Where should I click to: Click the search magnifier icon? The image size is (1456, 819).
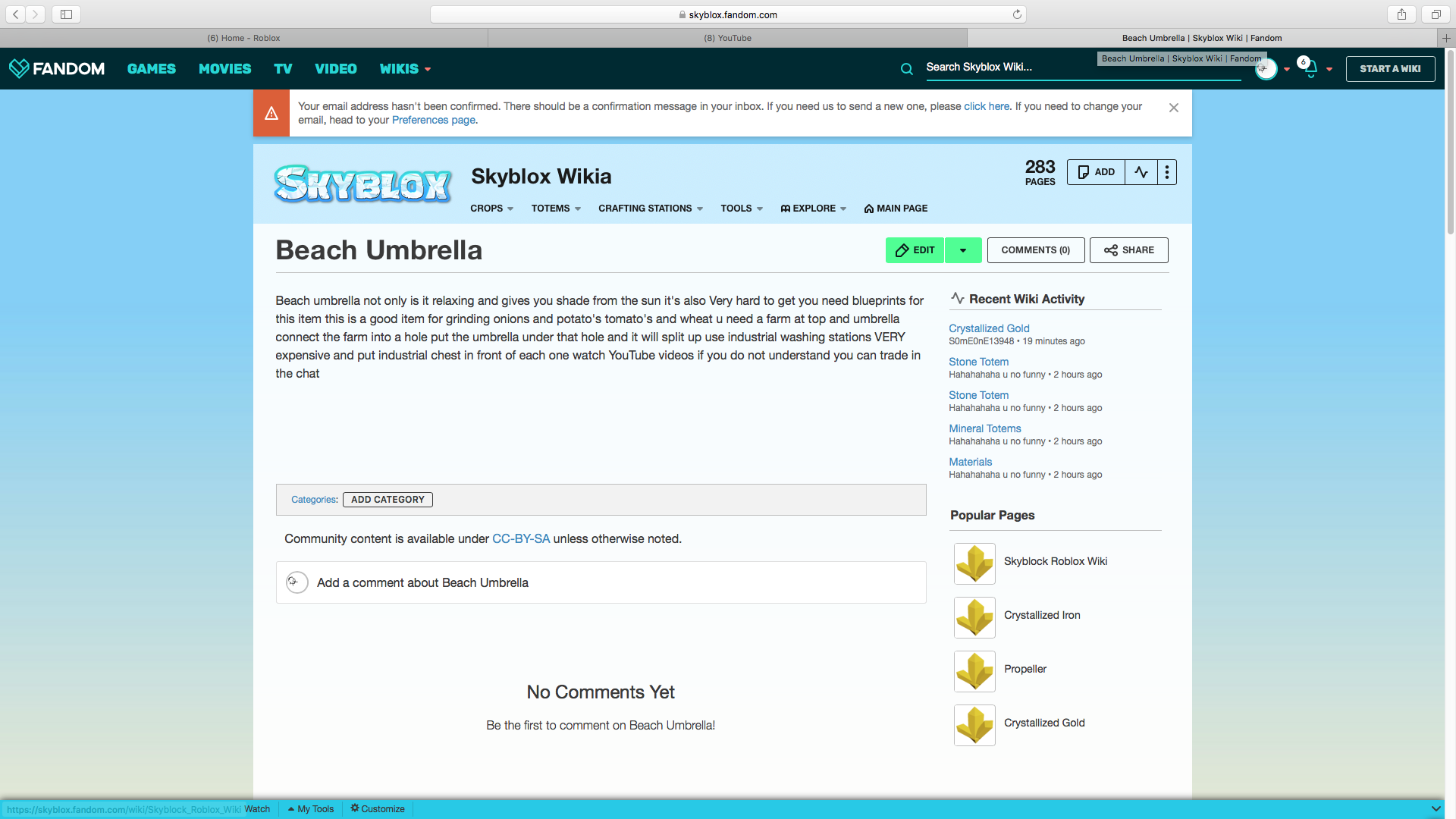(x=906, y=69)
